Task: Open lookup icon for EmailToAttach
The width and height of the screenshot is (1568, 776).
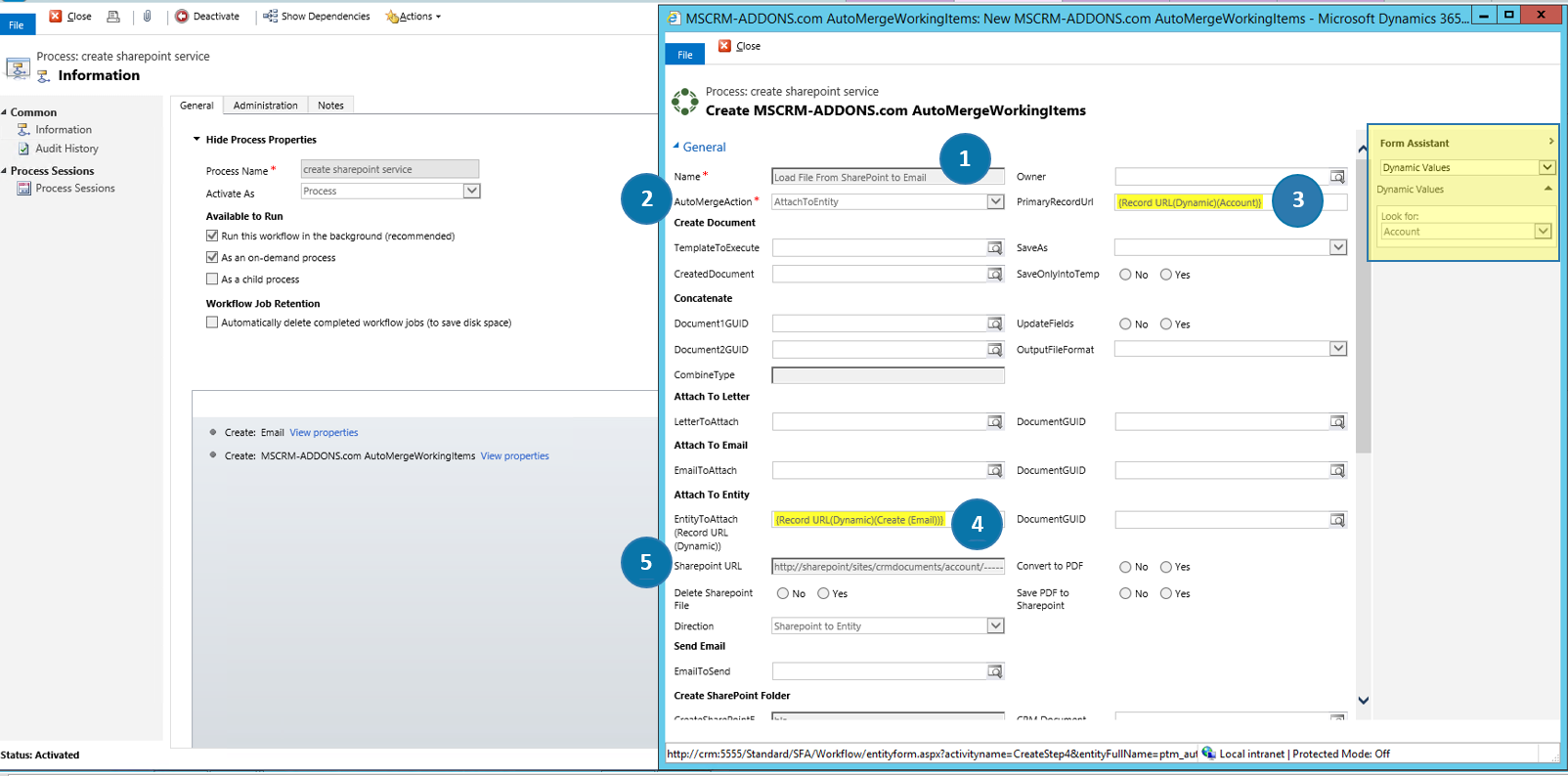Action: 994,471
